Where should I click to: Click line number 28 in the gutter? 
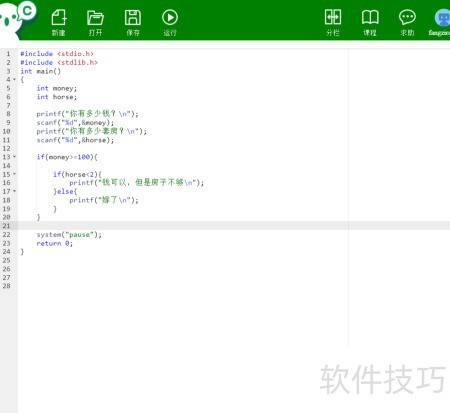[x=7, y=286]
